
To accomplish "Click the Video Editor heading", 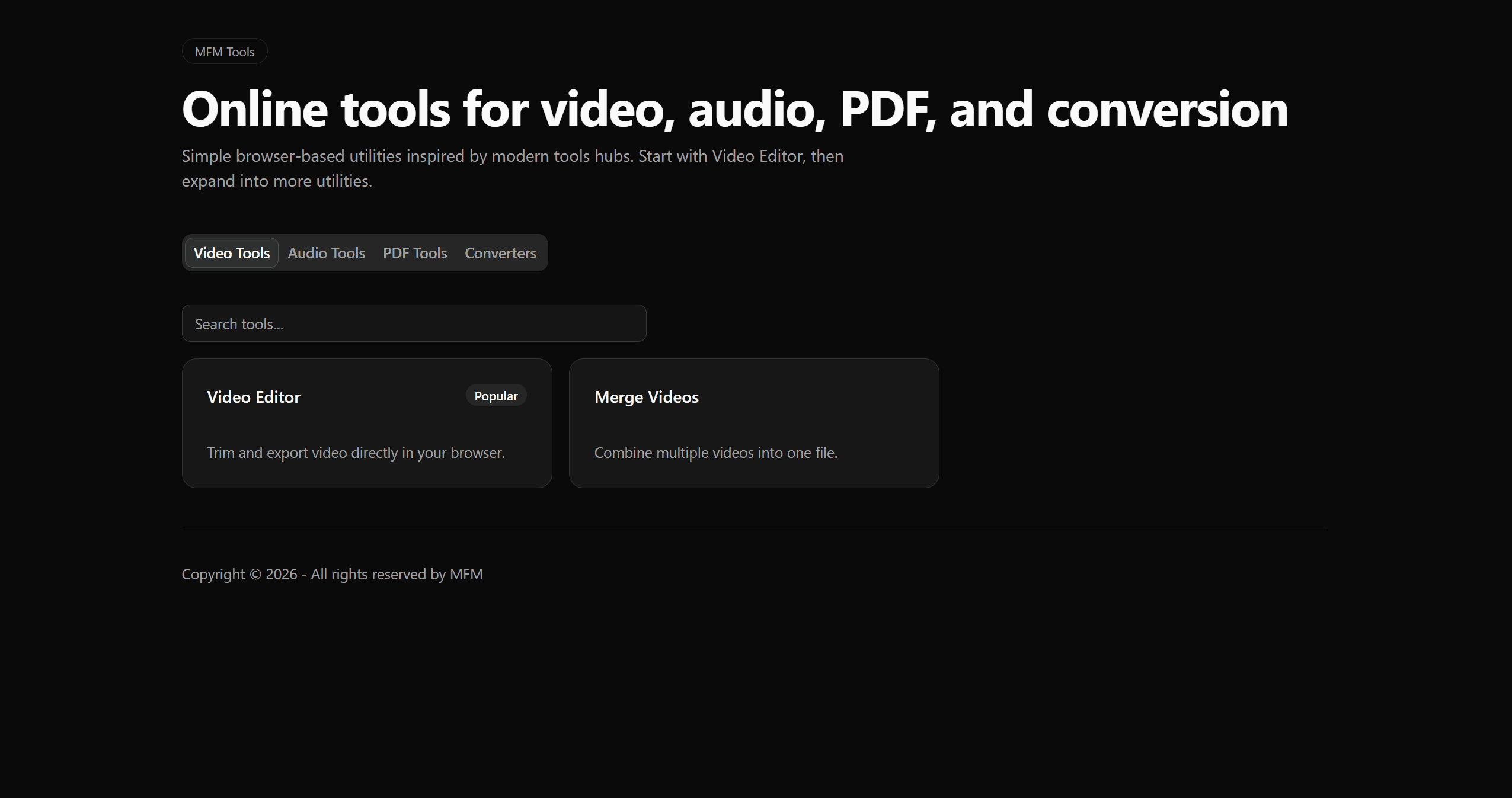I will point(254,397).
